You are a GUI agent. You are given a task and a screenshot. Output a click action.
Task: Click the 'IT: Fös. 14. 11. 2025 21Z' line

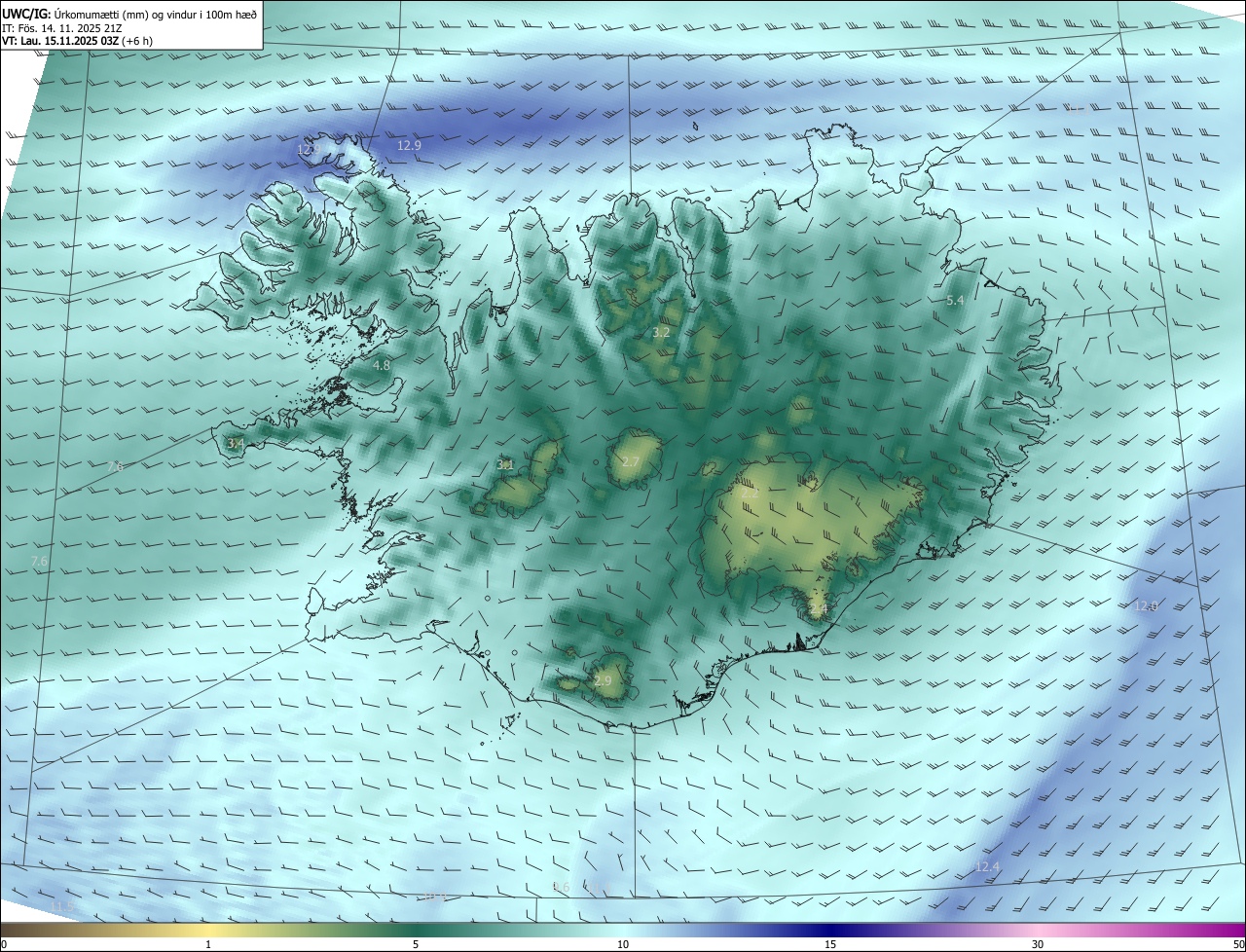[62, 27]
